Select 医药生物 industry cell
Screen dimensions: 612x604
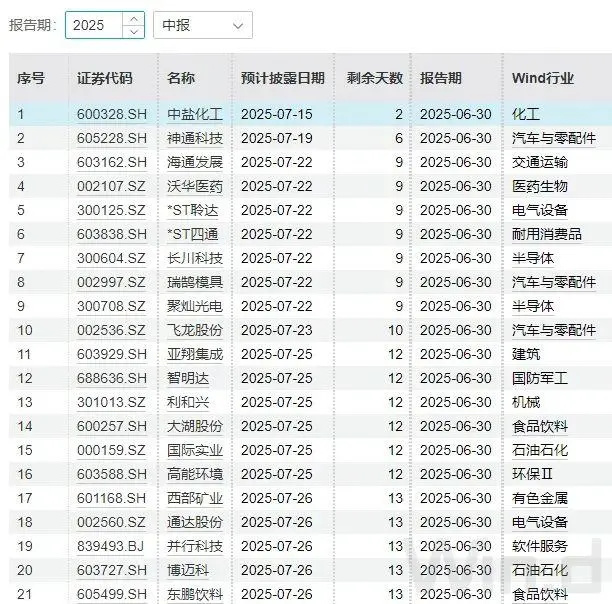[540, 187]
